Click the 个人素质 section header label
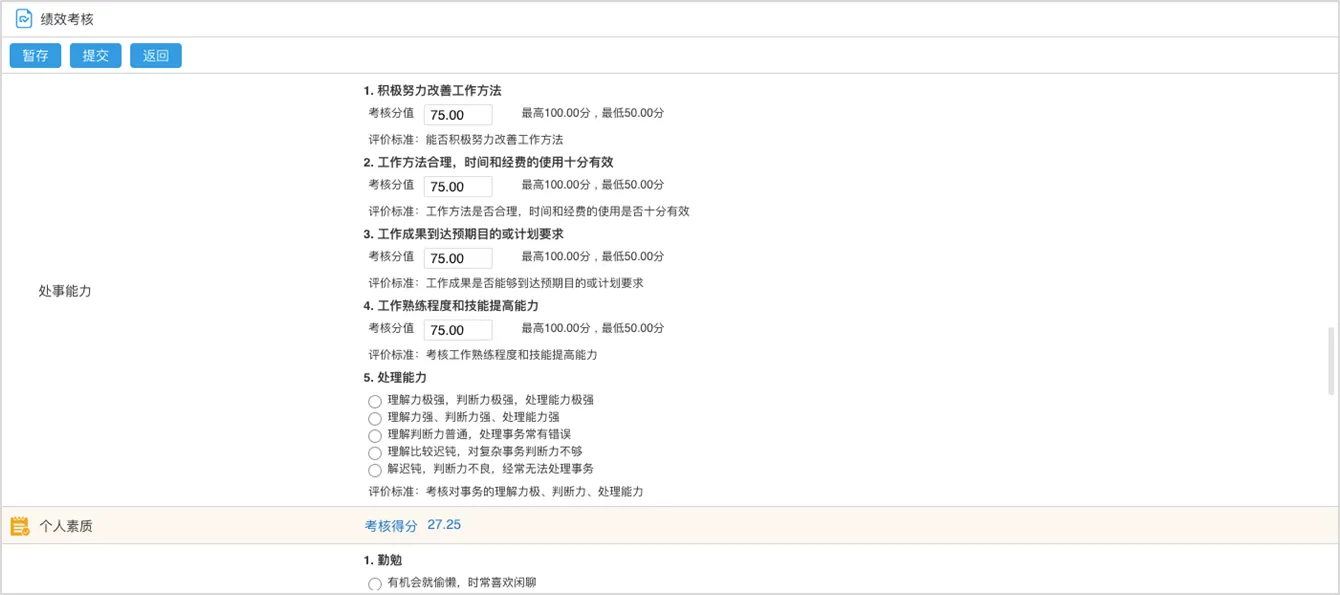Screen dimensions: 1340x595 tap(66, 526)
